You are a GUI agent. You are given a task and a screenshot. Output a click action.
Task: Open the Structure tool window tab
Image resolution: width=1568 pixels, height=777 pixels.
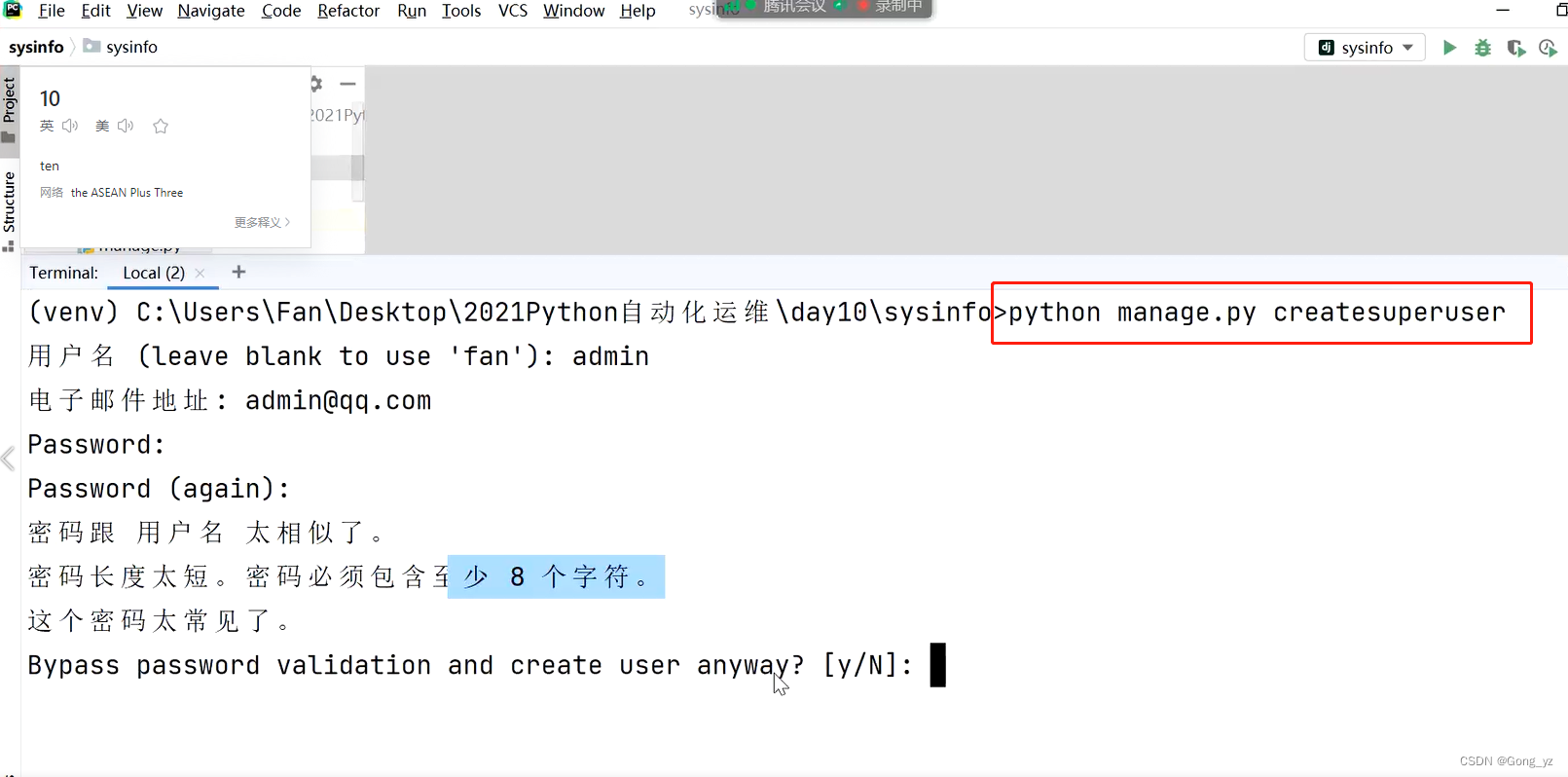(x=9, y=210)
